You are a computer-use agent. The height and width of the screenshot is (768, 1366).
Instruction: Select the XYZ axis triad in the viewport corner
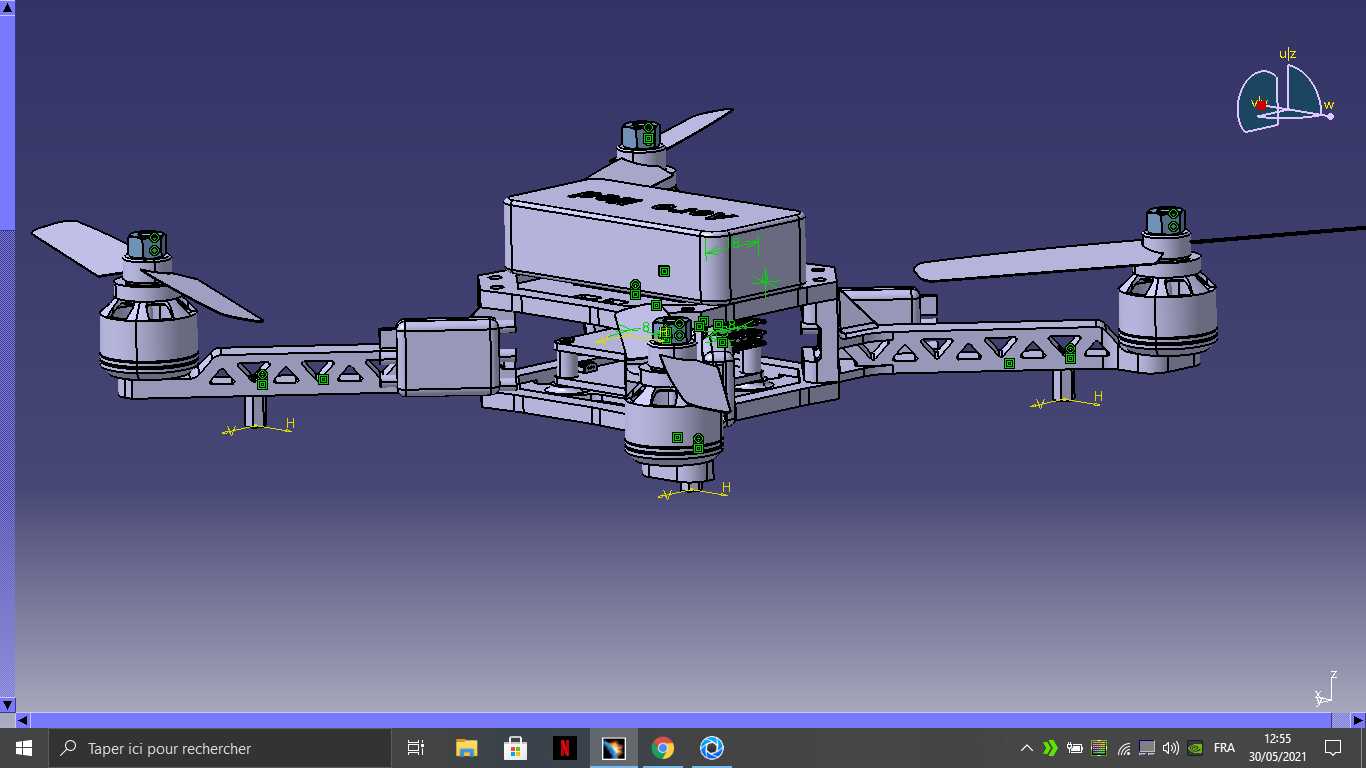point(1326,689)
